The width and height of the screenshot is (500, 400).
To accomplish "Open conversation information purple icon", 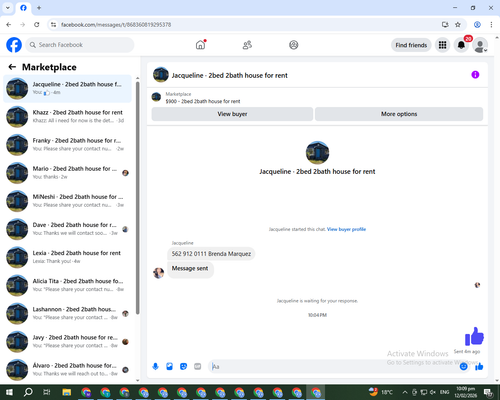I will tap(475, 75).
